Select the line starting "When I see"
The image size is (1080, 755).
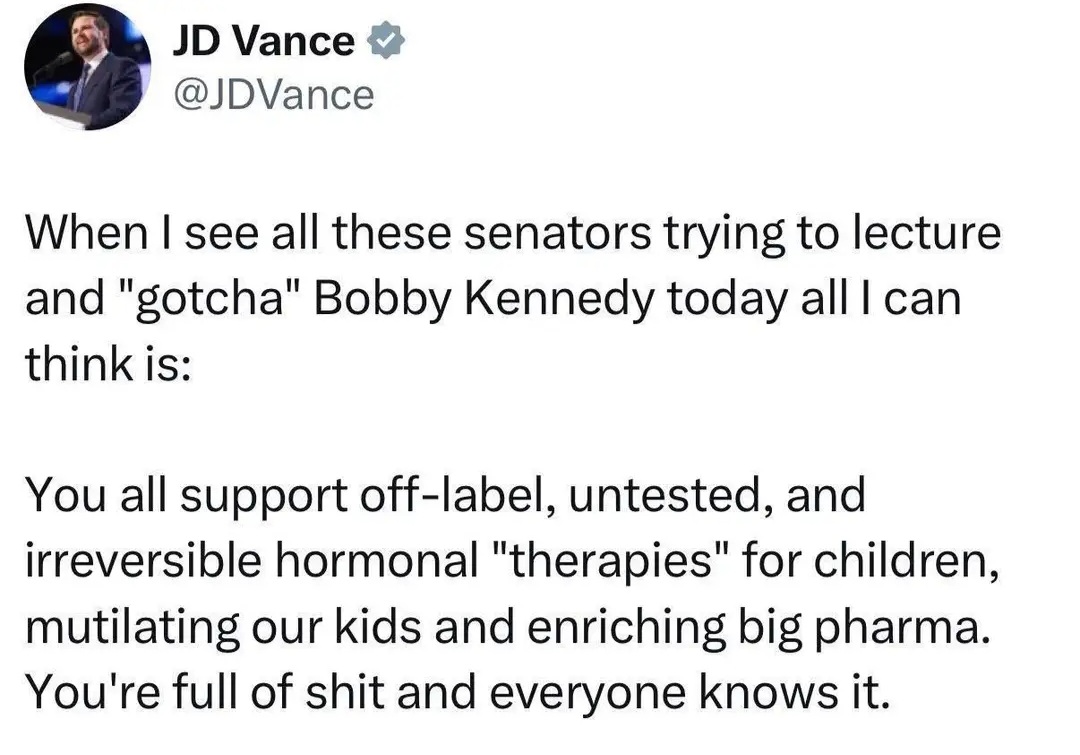(513, 234)
